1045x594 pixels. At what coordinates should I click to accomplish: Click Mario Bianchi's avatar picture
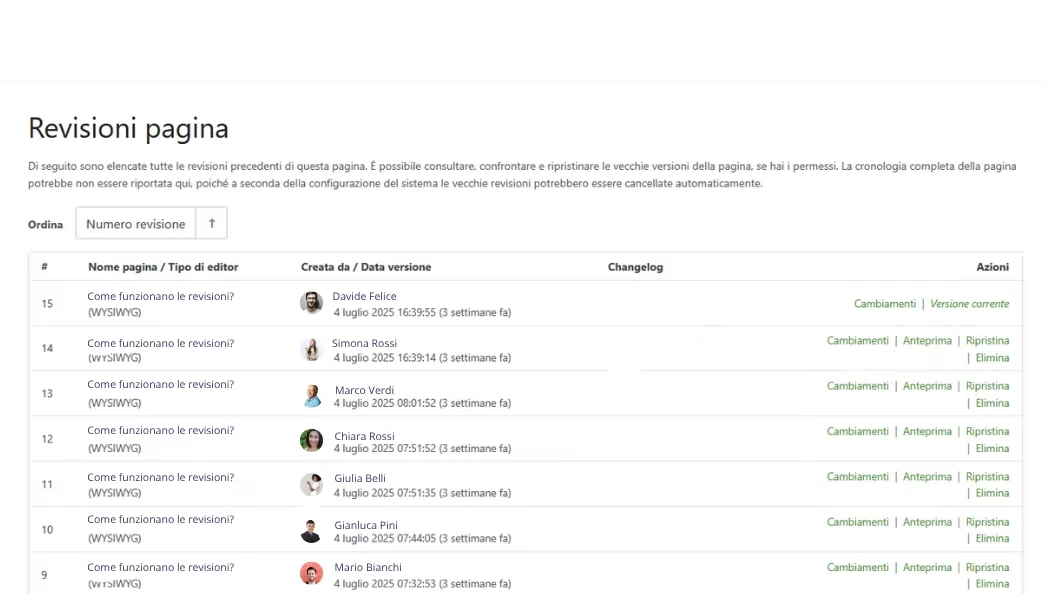point(312,574)
